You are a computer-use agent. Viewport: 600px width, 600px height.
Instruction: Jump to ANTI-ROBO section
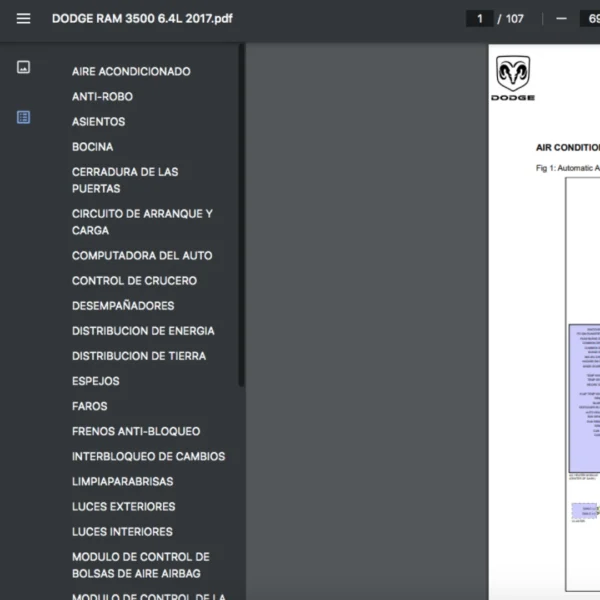point(102,97)
